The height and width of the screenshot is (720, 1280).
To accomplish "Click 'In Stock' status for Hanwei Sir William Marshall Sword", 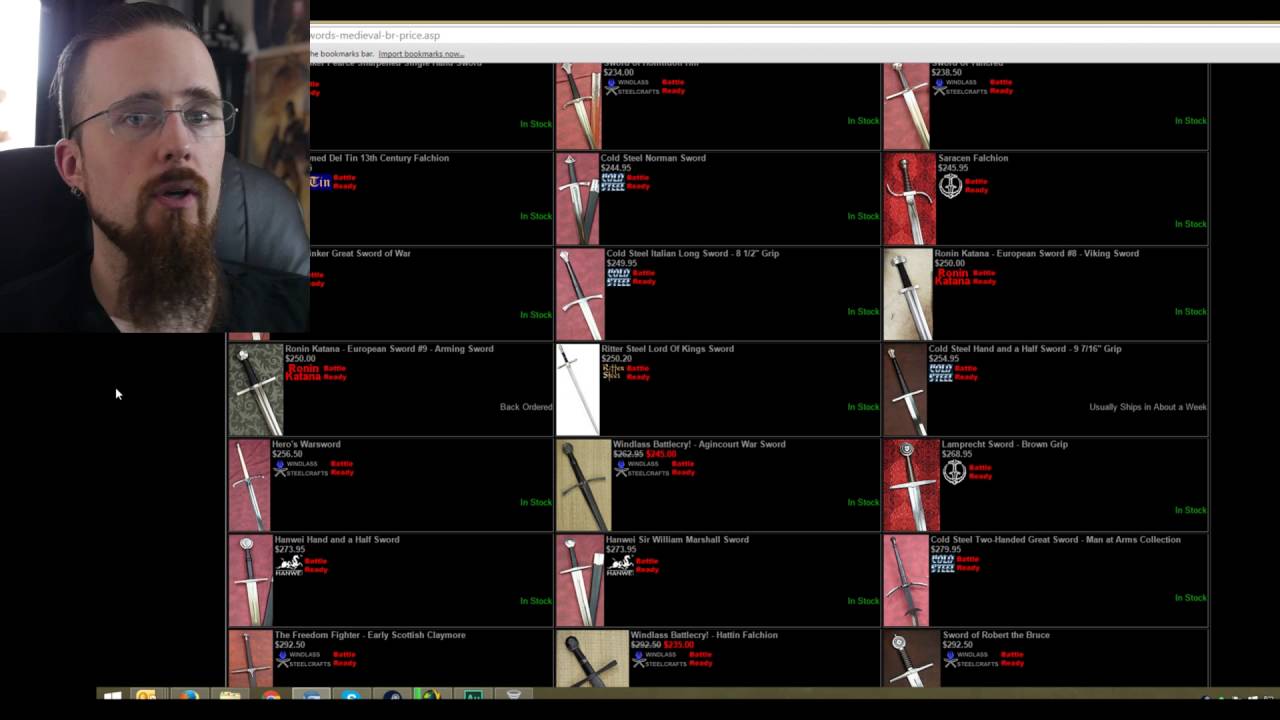I will pos(864,601).
